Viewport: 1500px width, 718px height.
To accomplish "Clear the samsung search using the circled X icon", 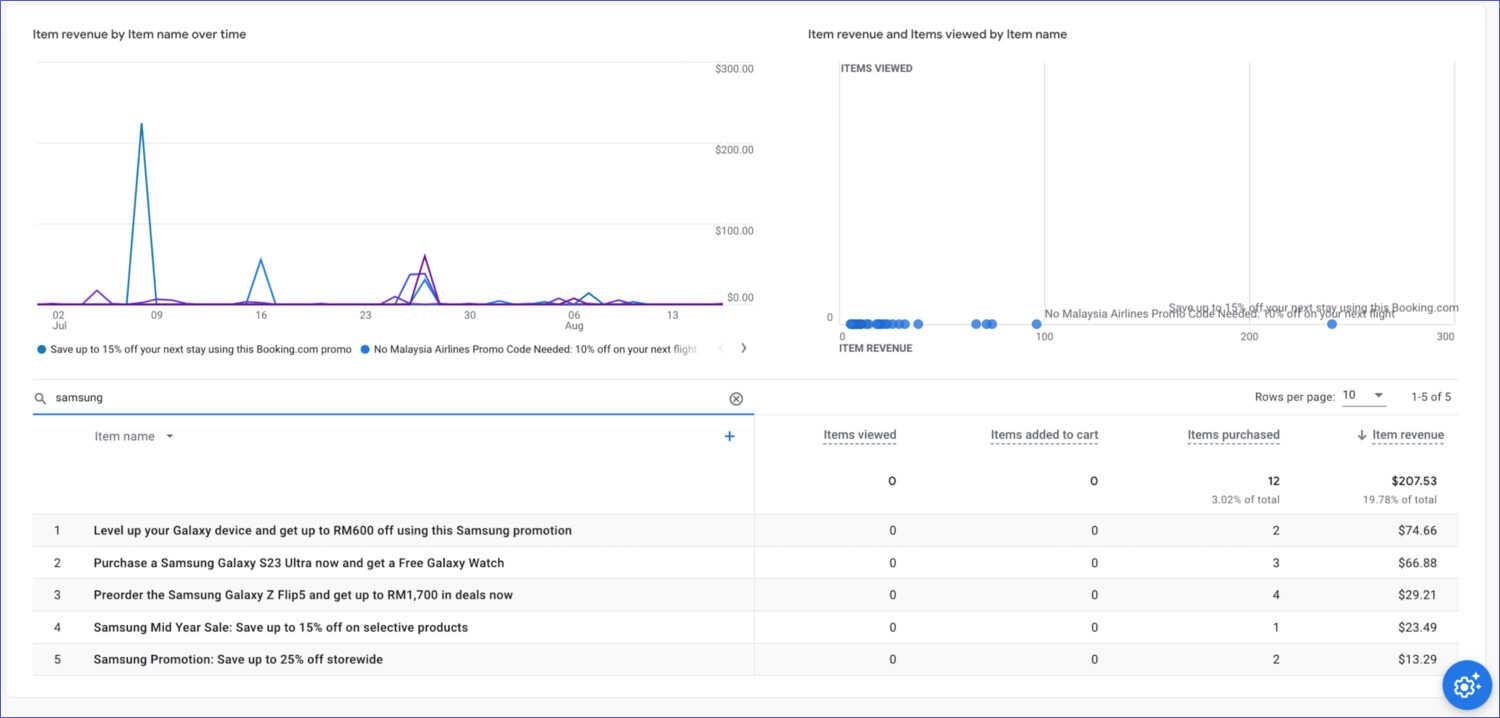I will click(x=736, y=398).
